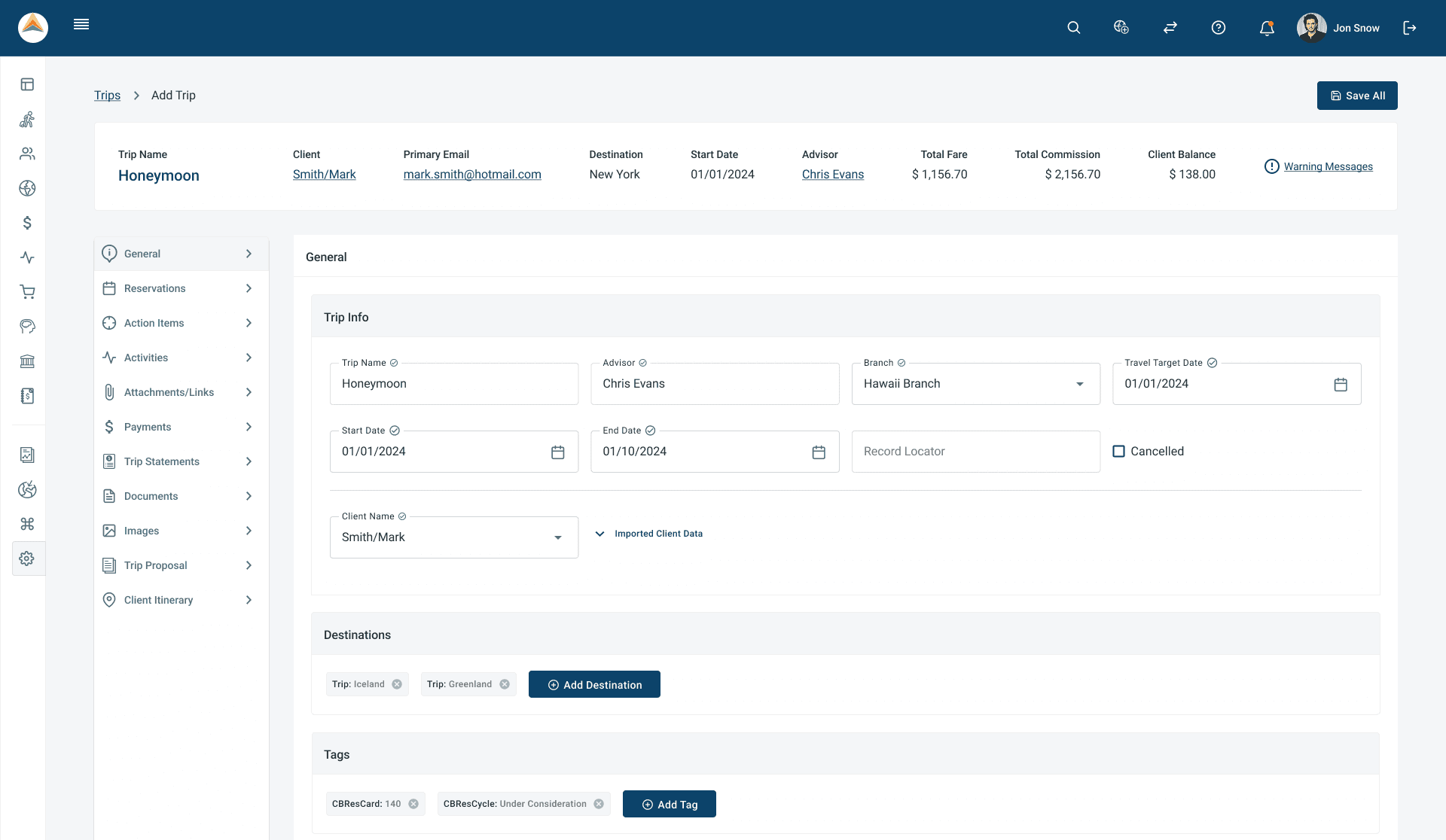The image size is (1446, 840).
Task: Click the help question mark icon
Action: tap(1219, 28)
